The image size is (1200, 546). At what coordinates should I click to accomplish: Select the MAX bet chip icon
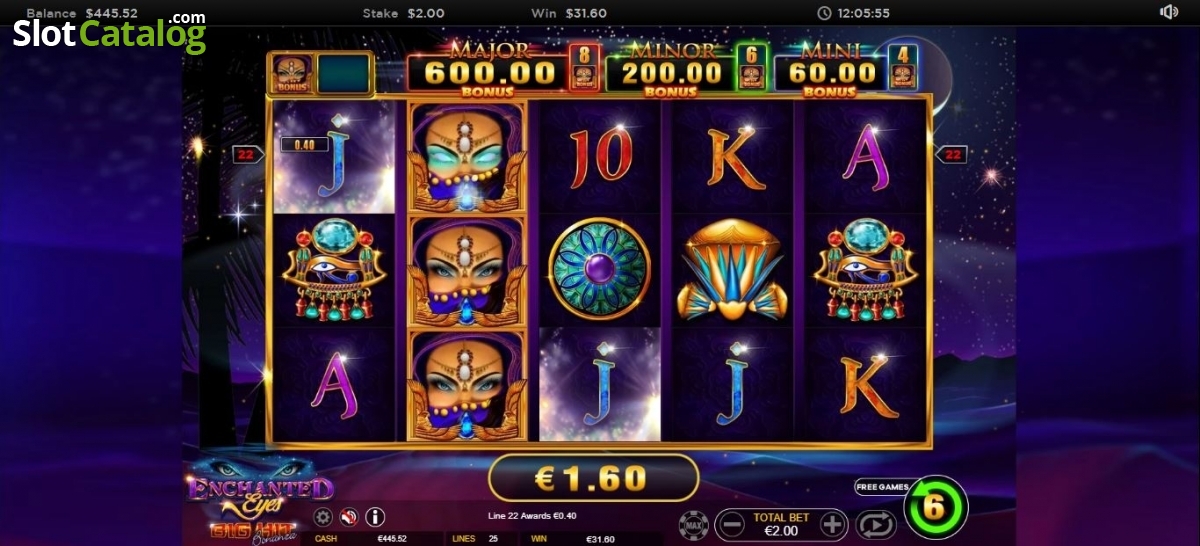click(695, 523)
